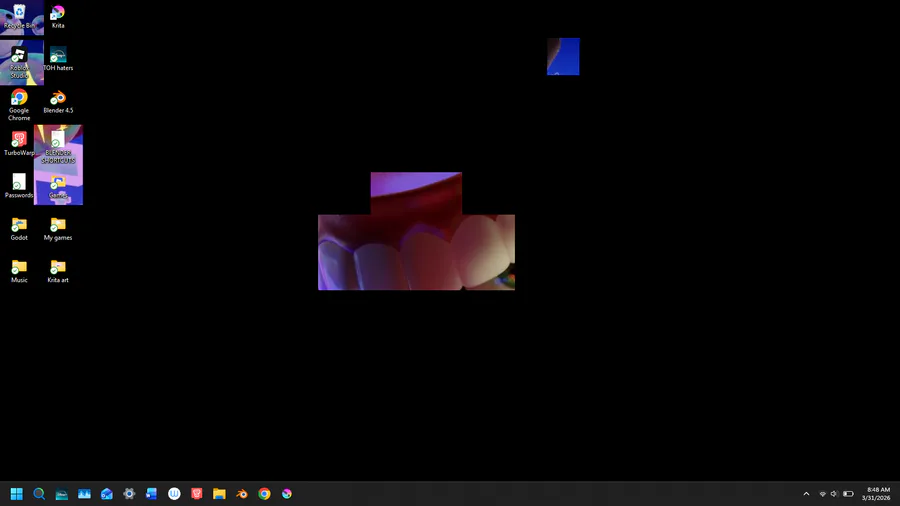The width and height of the screenshot is (900, 506).
Task: Open the blue skyline icon in taskbar
Action: point(84,494)
